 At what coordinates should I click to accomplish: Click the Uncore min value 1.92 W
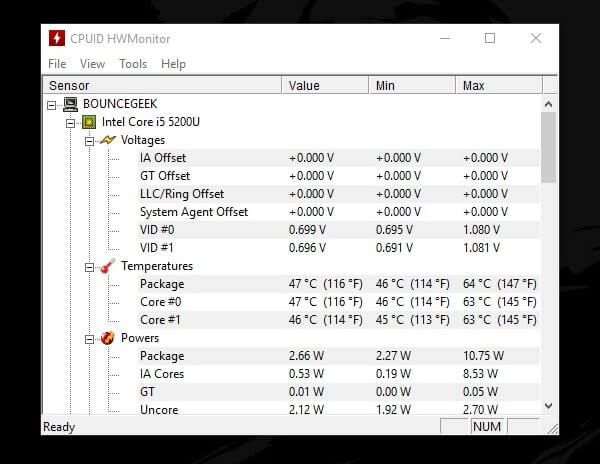click(x=393, y=410)
